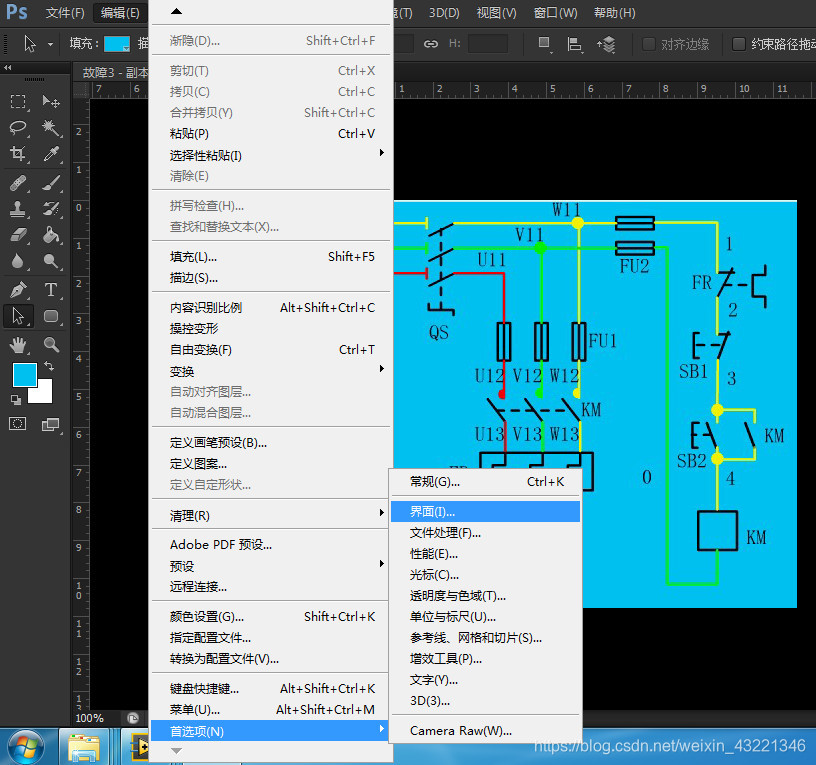Toggle Quick Mask mode
Screen dimensions: 816x765
click(x=18, y=424)
